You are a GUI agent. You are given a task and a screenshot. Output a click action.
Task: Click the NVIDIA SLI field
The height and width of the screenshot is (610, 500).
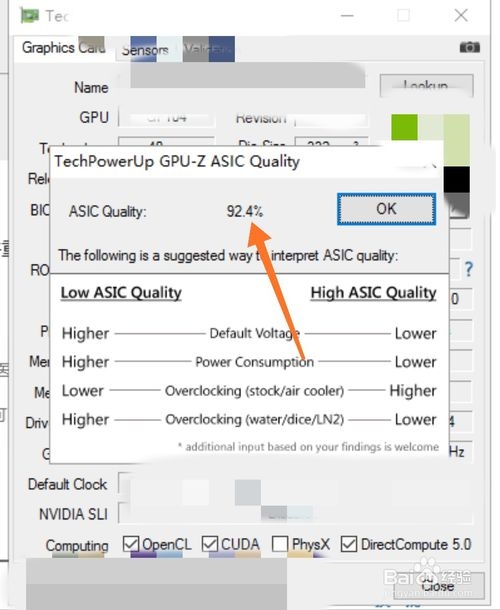(296, 514)
